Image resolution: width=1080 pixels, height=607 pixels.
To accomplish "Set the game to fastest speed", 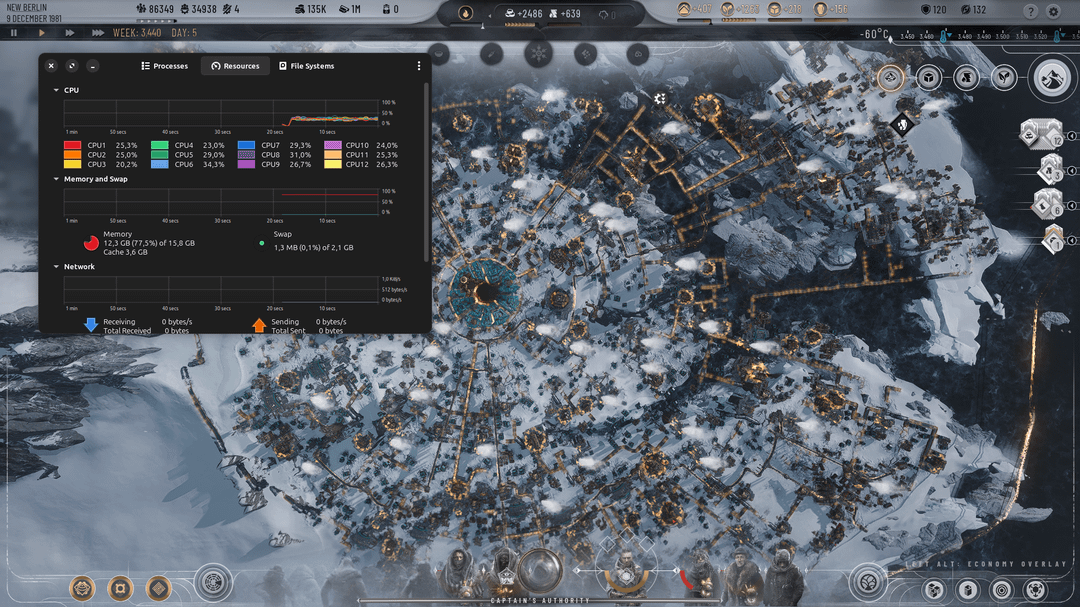I will point(98,32).
